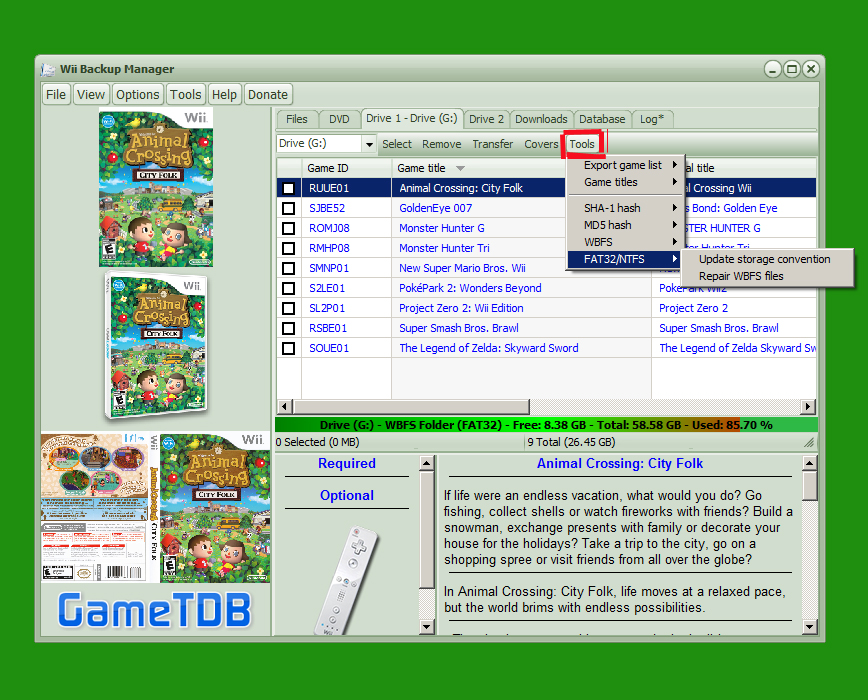868x700 pixels.
Task: Switch to the Drive 2 tab
Action: (487, 119)
